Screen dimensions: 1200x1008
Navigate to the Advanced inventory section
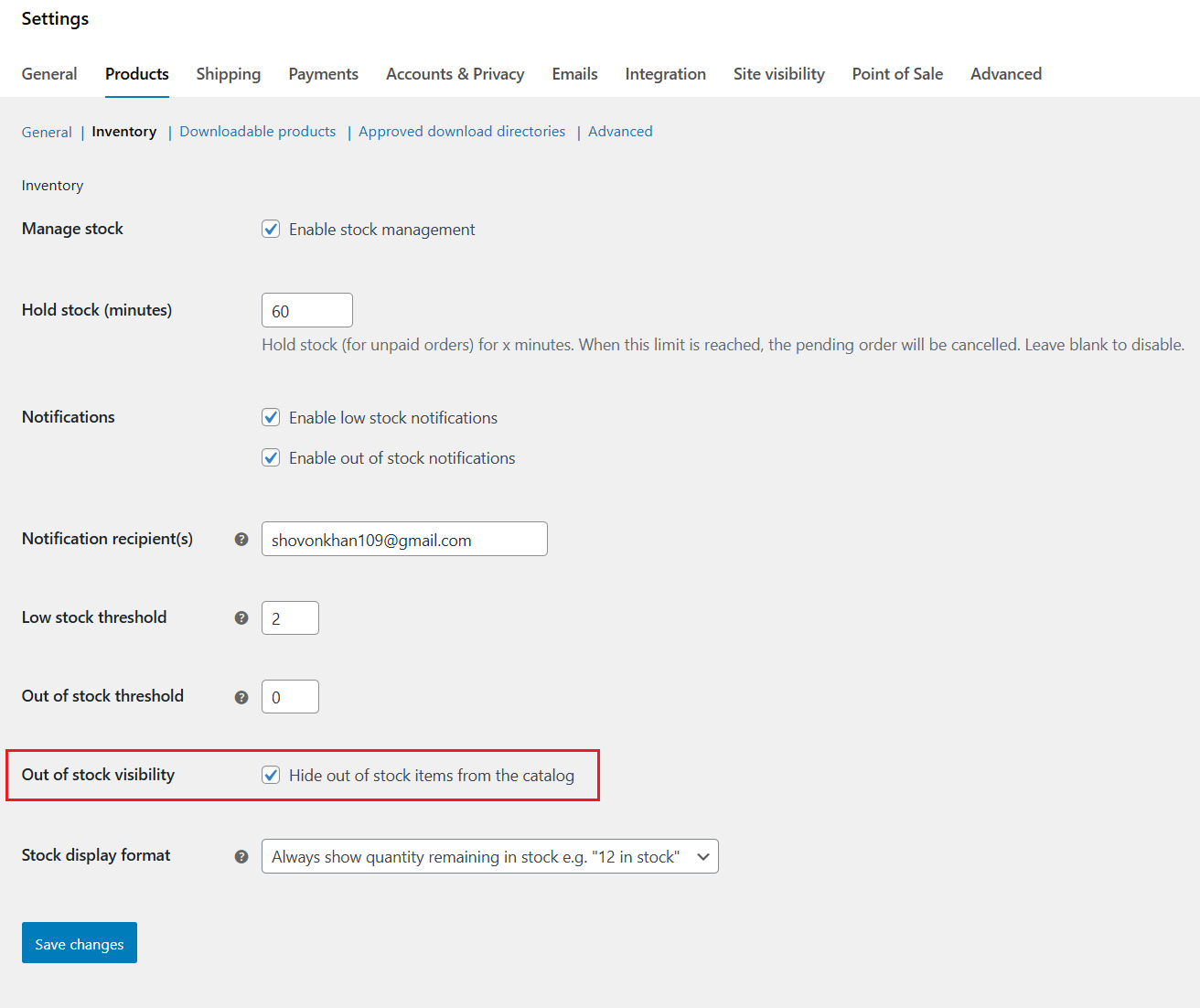(x=620, y=131)
